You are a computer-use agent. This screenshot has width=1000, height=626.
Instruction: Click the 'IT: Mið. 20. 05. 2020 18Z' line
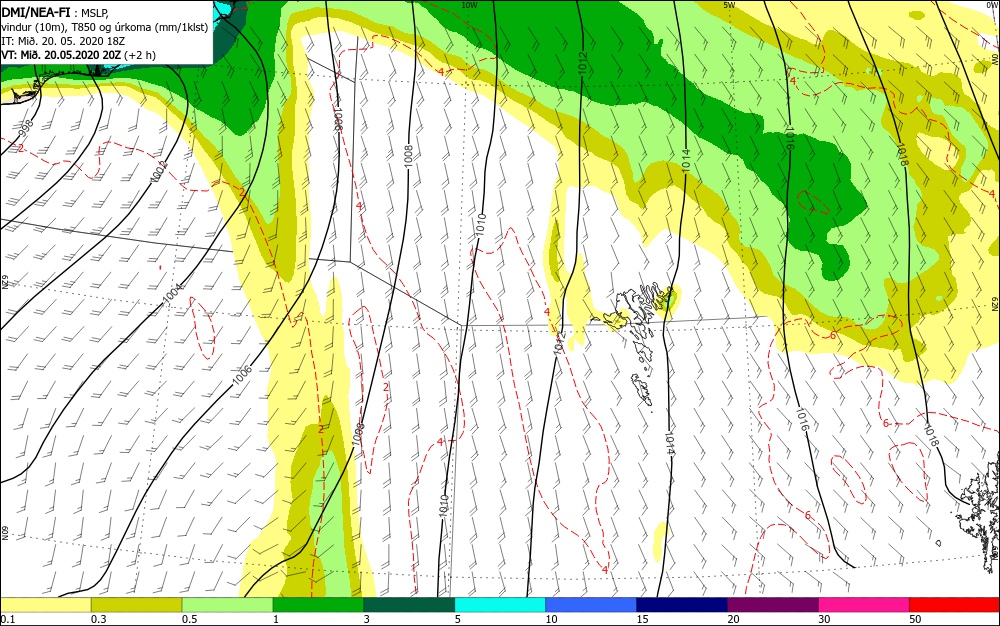click(61, 41)
